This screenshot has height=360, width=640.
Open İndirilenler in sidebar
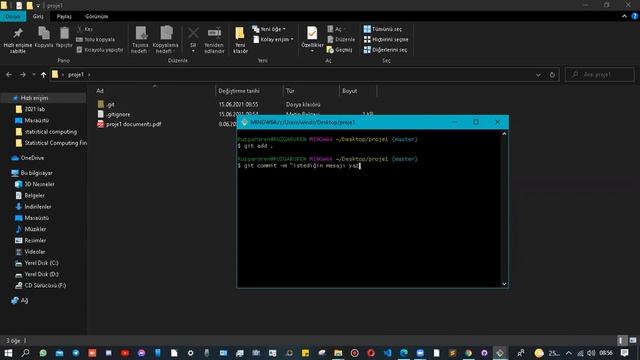pyautogui.click(x=38, y=207)
